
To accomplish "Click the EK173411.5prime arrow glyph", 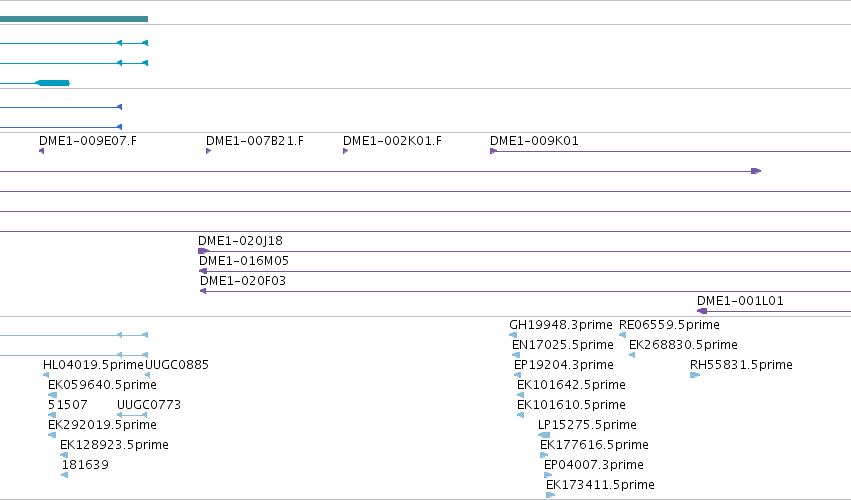I will click(550, 495).
